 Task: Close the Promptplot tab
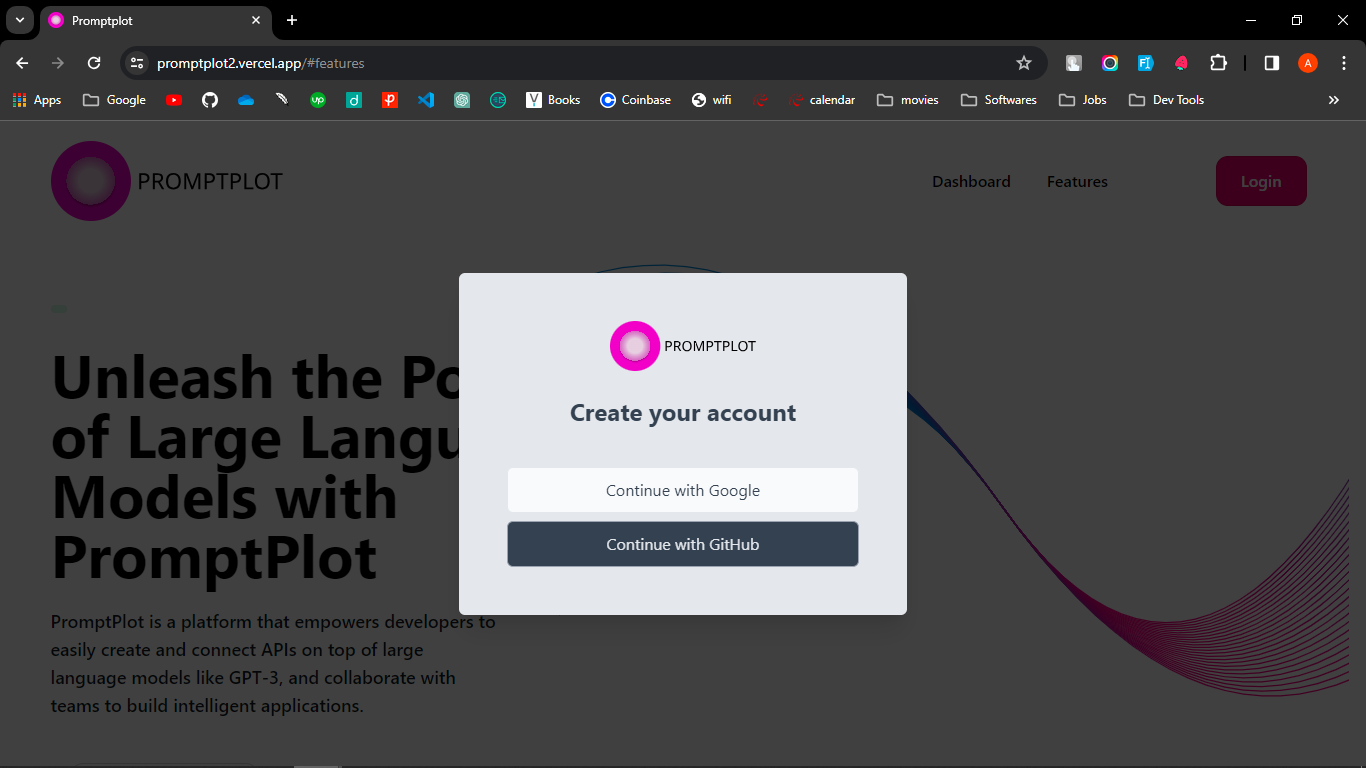click(x=256, y=20)
